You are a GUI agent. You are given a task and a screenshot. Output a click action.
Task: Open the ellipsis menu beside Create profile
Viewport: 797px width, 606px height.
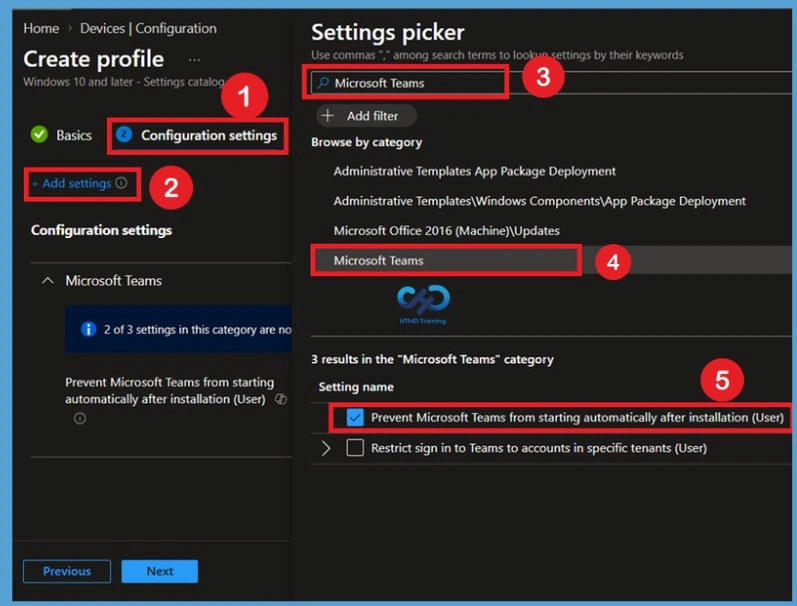pyautogui.click(x=194, y=60)
